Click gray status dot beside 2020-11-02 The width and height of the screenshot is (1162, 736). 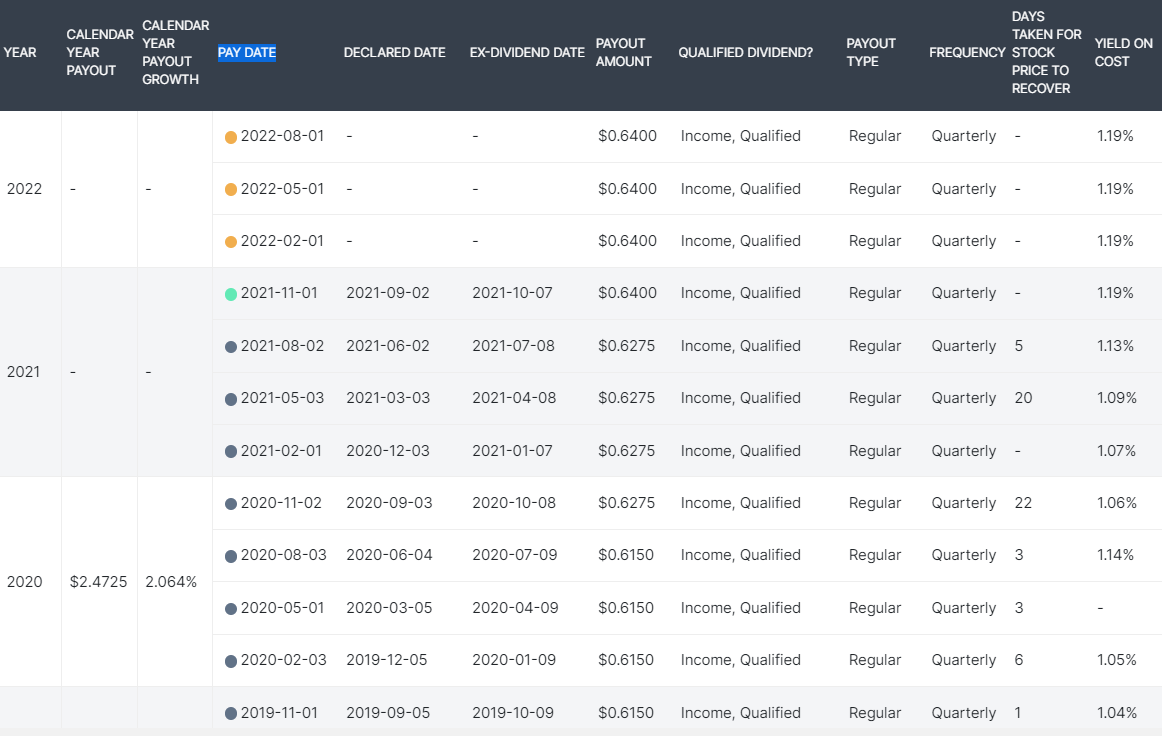click(x=230, y=504)
